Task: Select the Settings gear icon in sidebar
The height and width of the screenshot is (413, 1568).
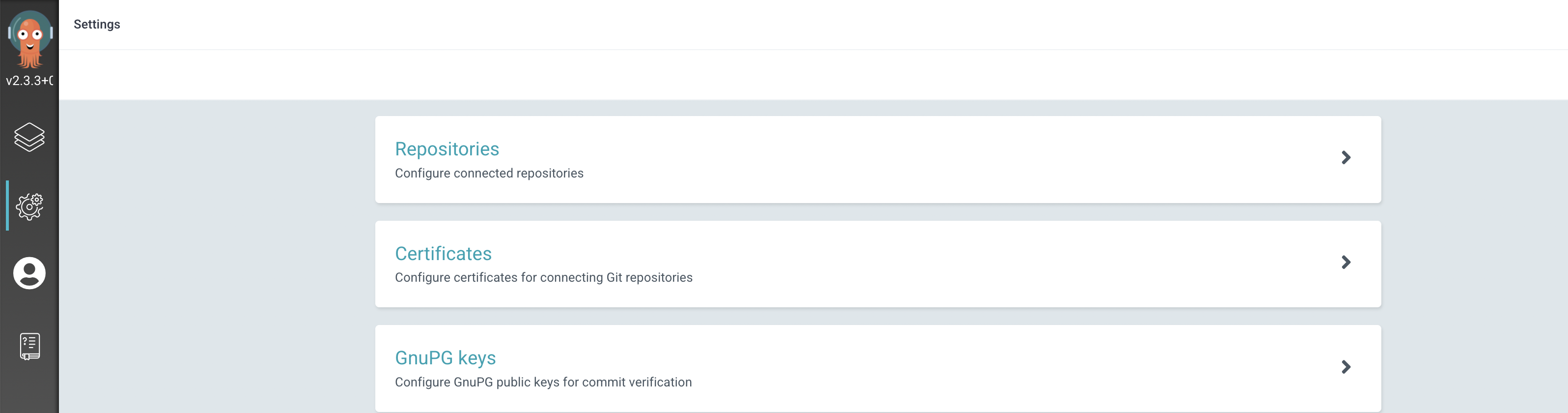Action: coord(29,206)
